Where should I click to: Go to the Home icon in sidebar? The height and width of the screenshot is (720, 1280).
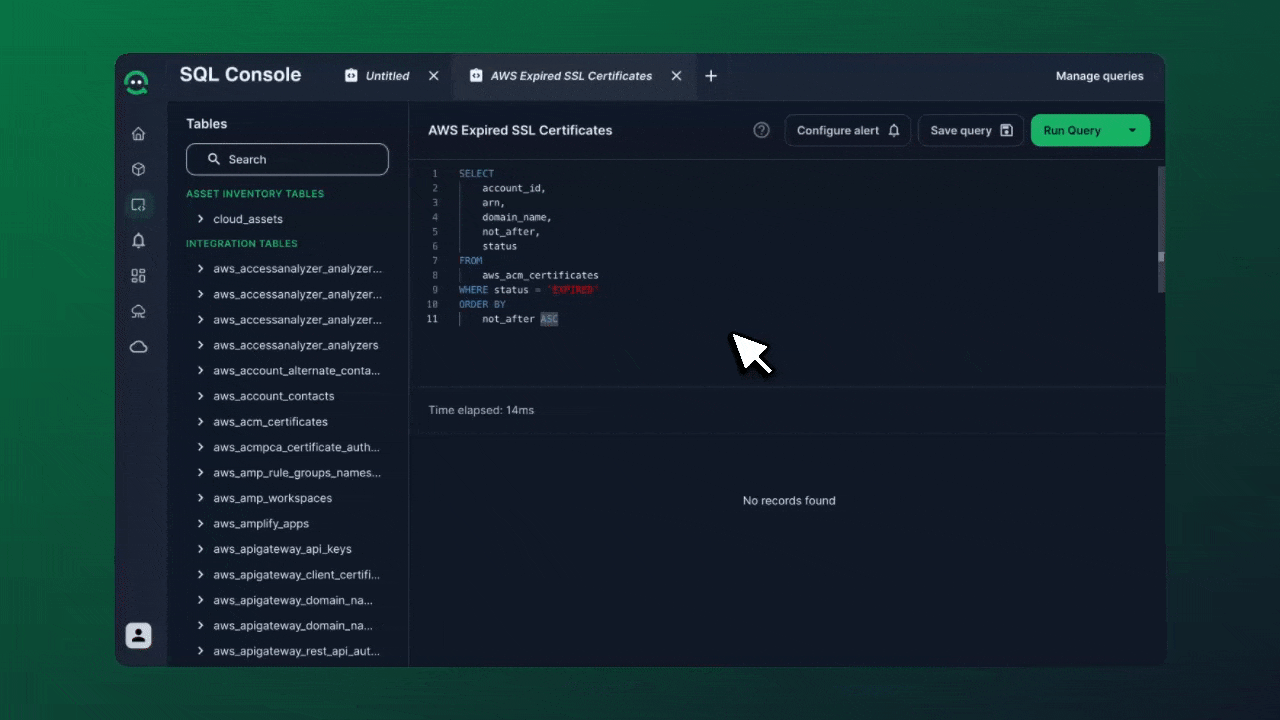138,134
